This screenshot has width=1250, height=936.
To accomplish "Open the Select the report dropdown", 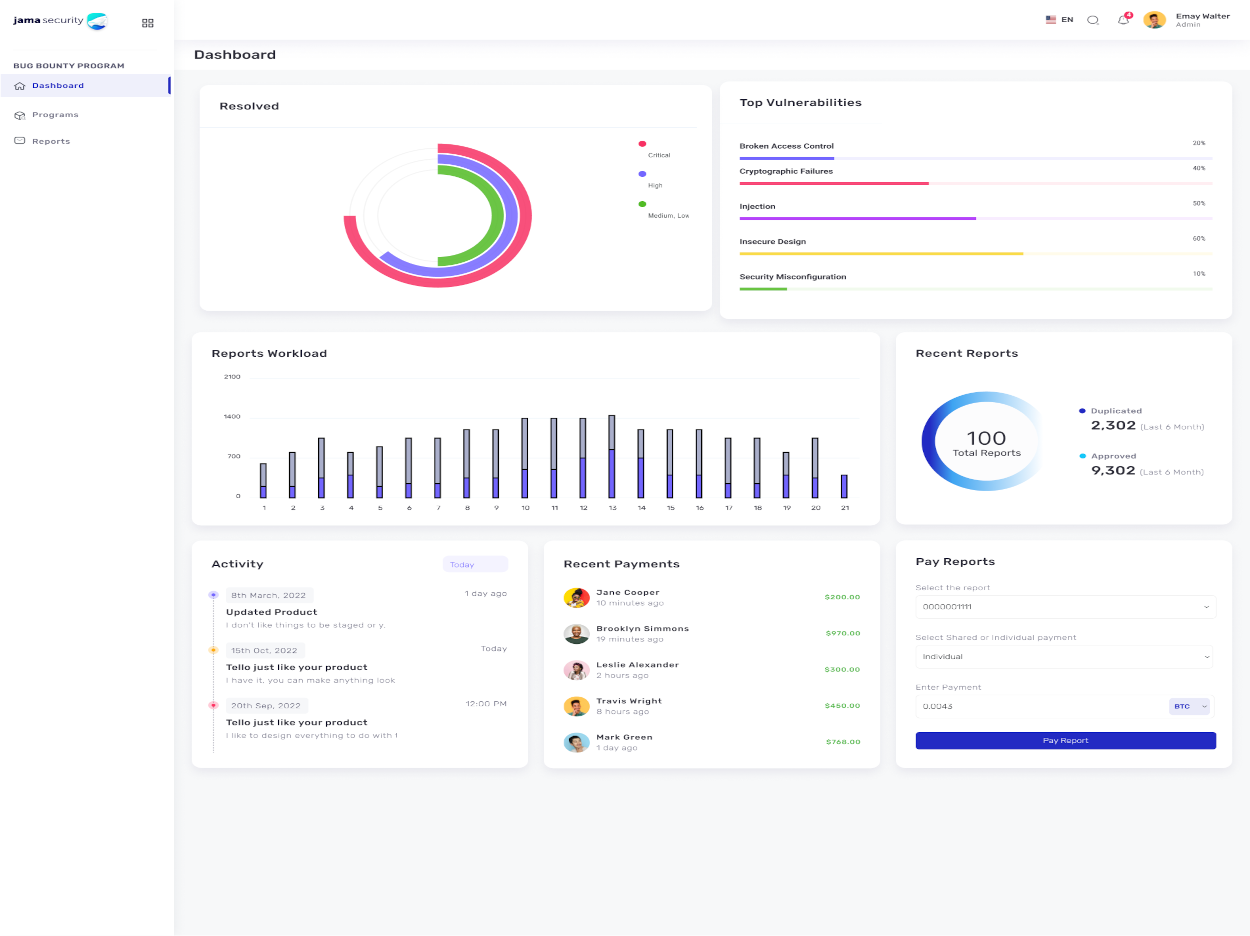I will tap(1065, 607).
